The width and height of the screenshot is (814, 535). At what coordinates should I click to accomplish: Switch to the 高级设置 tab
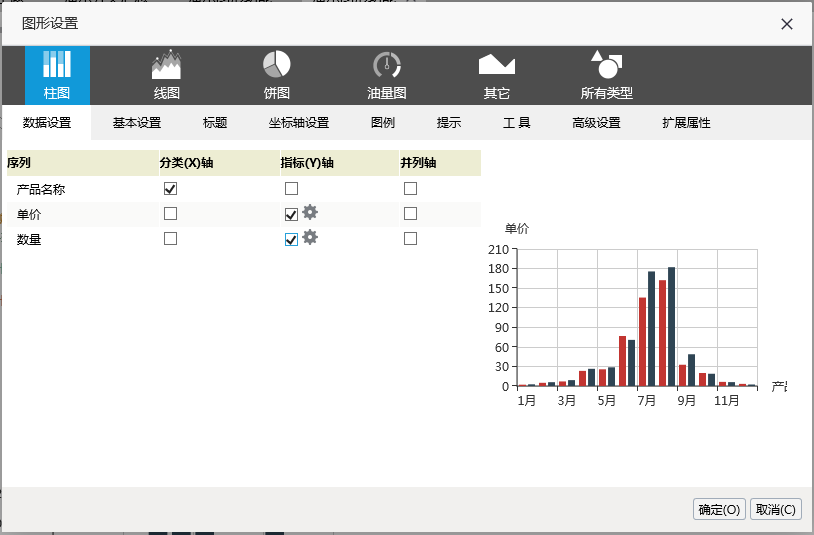[x=596, y=123]
